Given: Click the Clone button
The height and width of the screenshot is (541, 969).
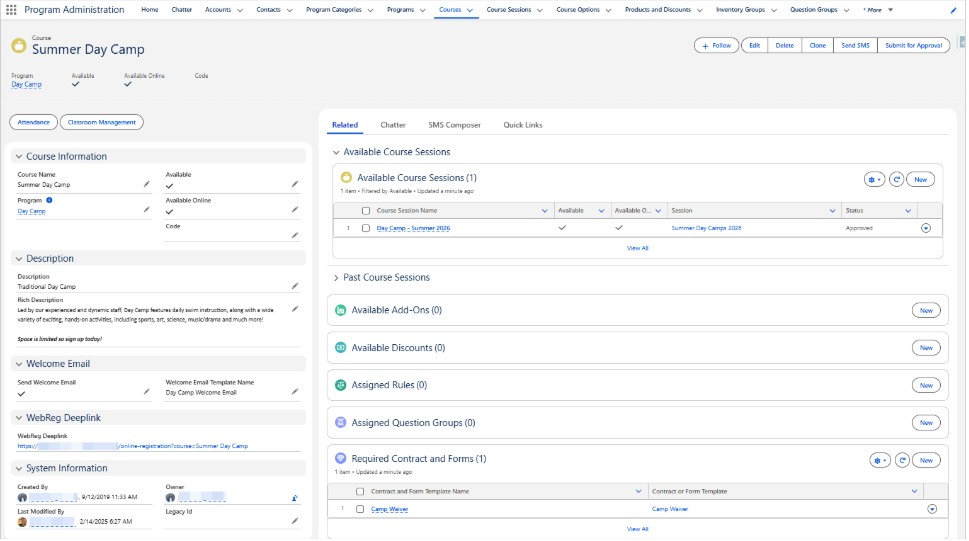Looking at the screenshot, I should 818,46.
